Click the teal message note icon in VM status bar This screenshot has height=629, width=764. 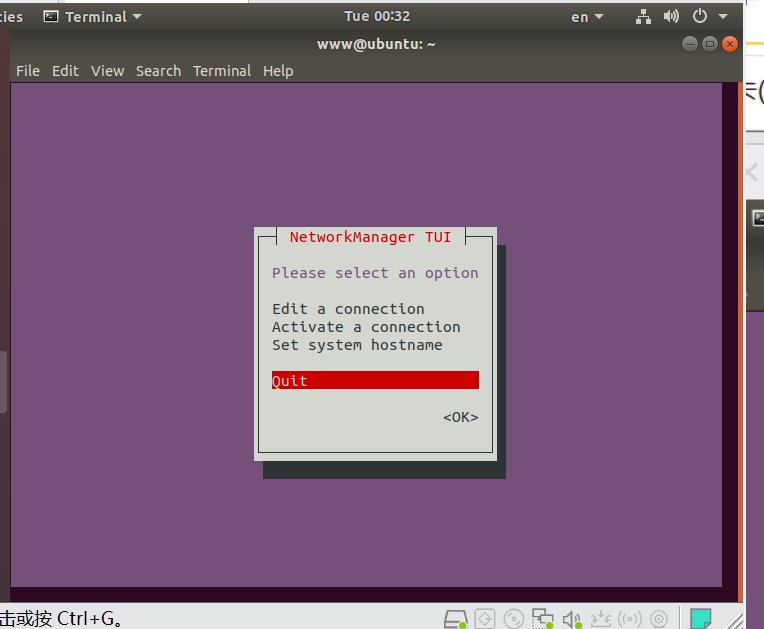(701, 619)
